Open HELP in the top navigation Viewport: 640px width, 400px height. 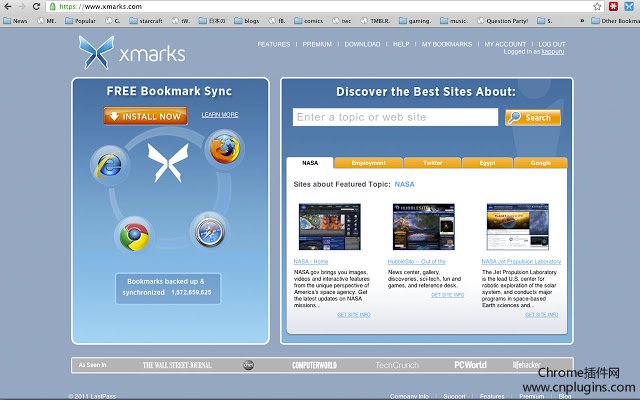tap(401, 44)
